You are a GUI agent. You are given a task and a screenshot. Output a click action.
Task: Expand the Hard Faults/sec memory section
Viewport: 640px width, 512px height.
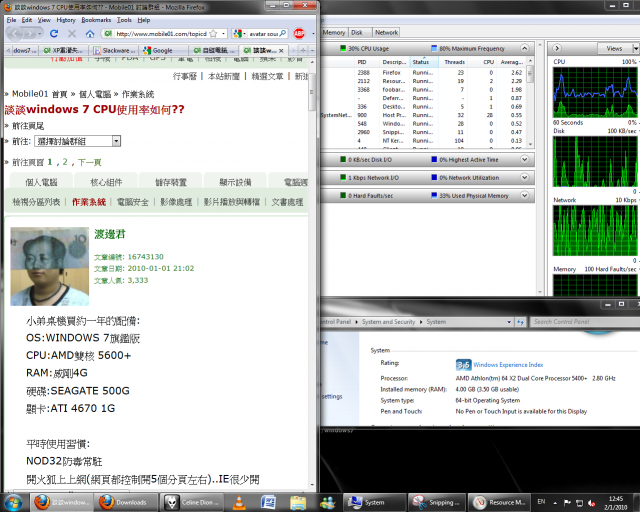click(x=524, y=195)
